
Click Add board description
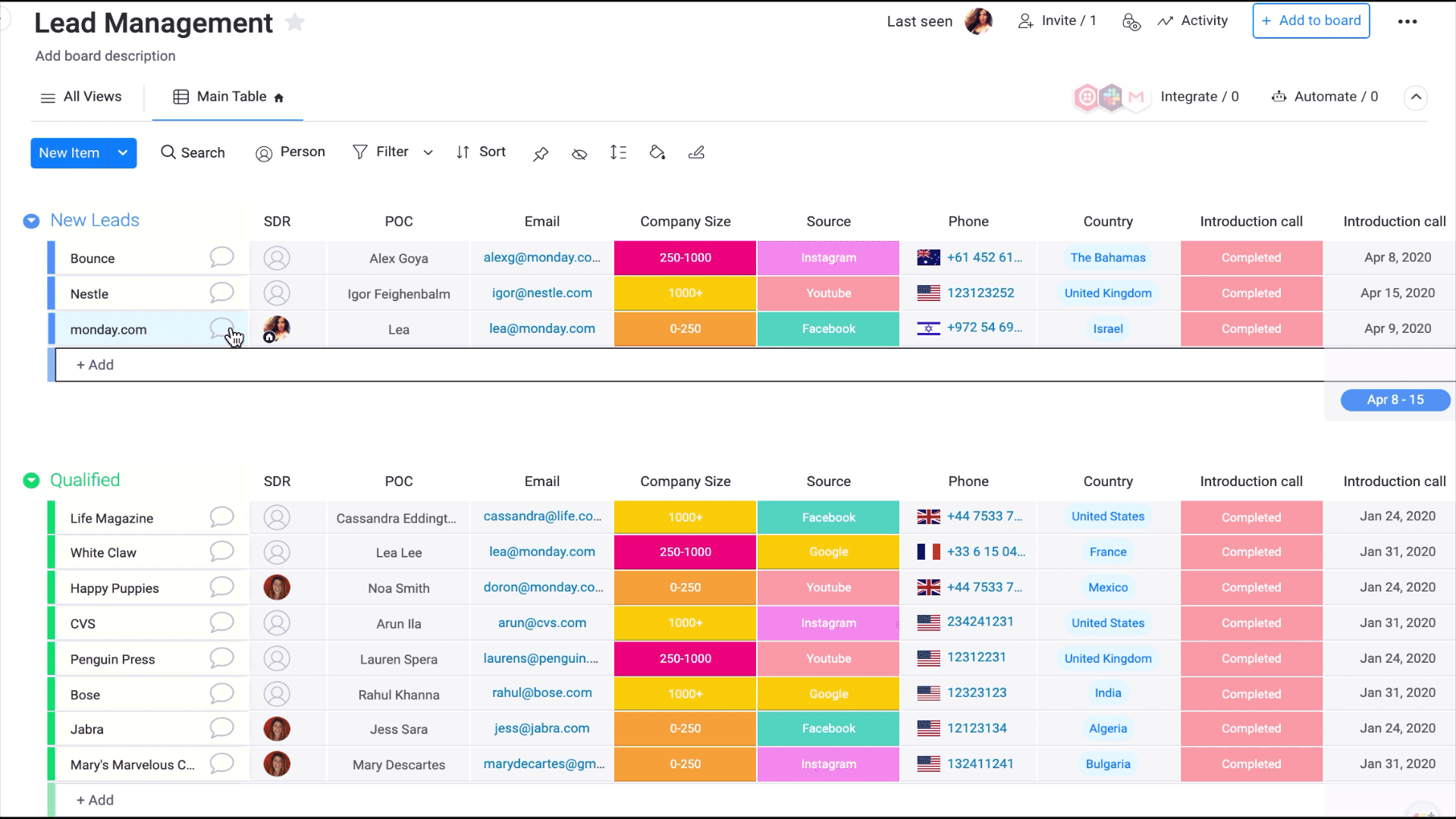tap(105, 56)
